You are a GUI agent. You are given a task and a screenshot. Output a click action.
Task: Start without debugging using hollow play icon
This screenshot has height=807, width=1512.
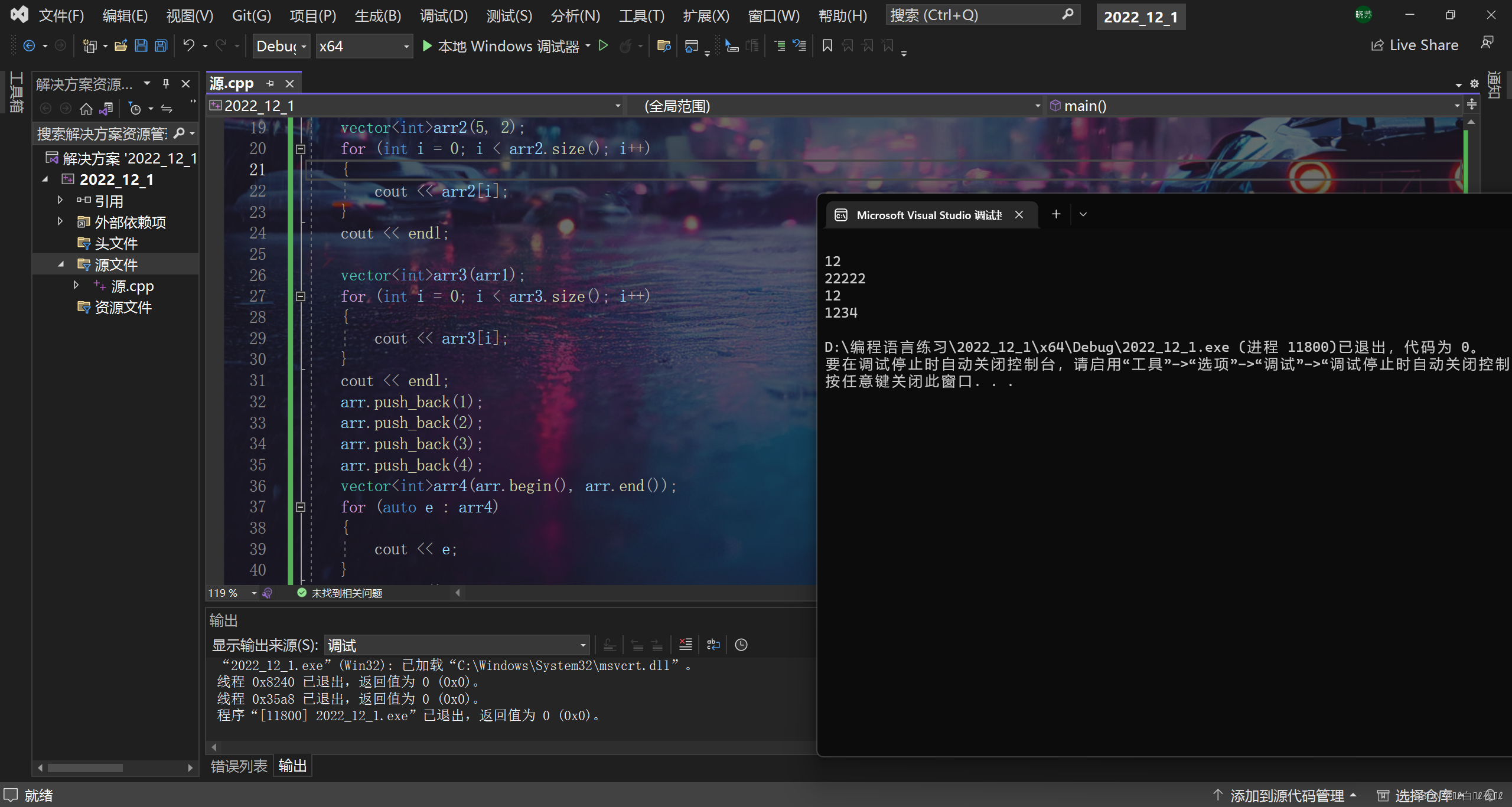[x=603, y=46]
